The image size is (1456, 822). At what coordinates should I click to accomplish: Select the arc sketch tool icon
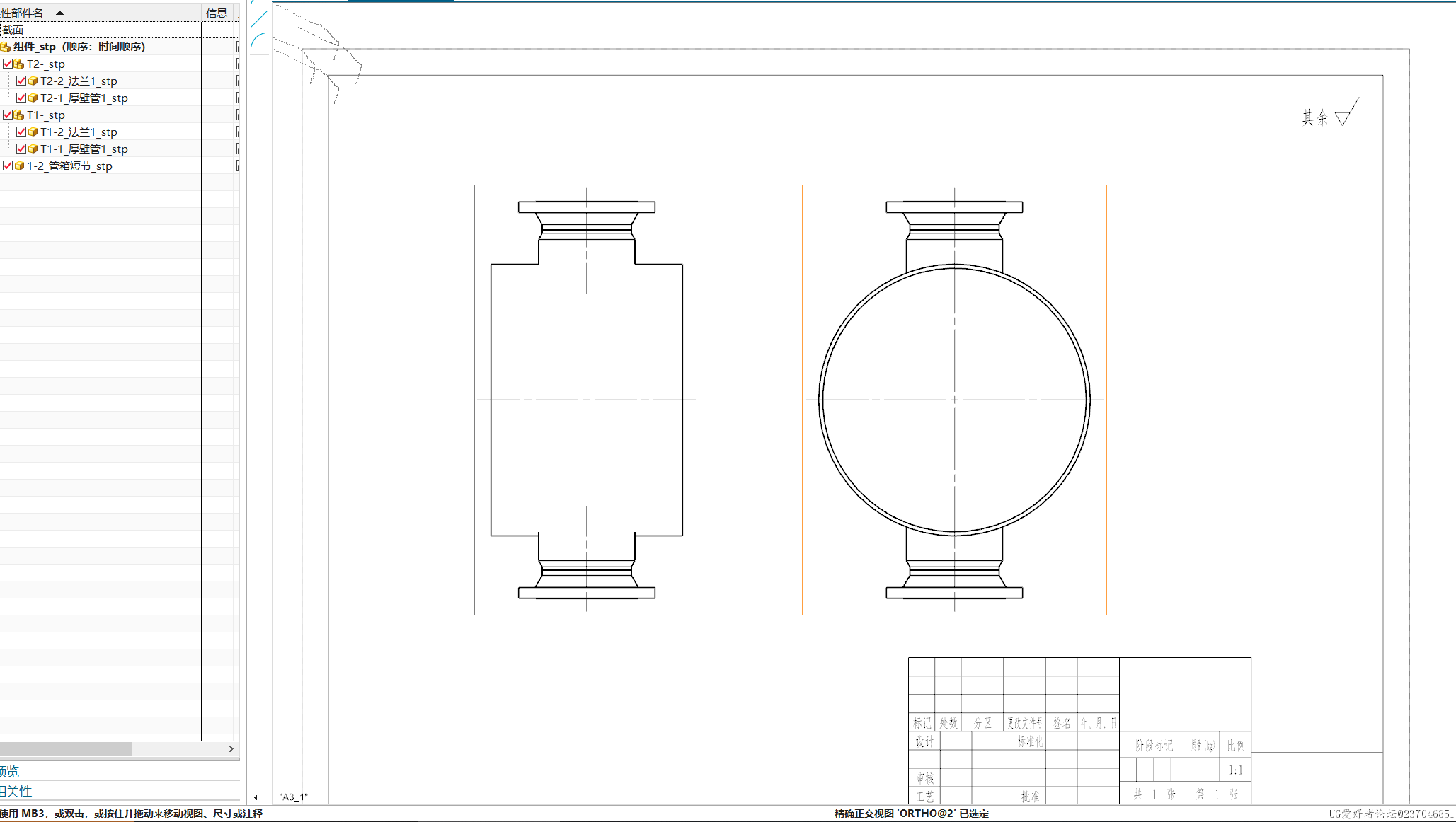260,42
